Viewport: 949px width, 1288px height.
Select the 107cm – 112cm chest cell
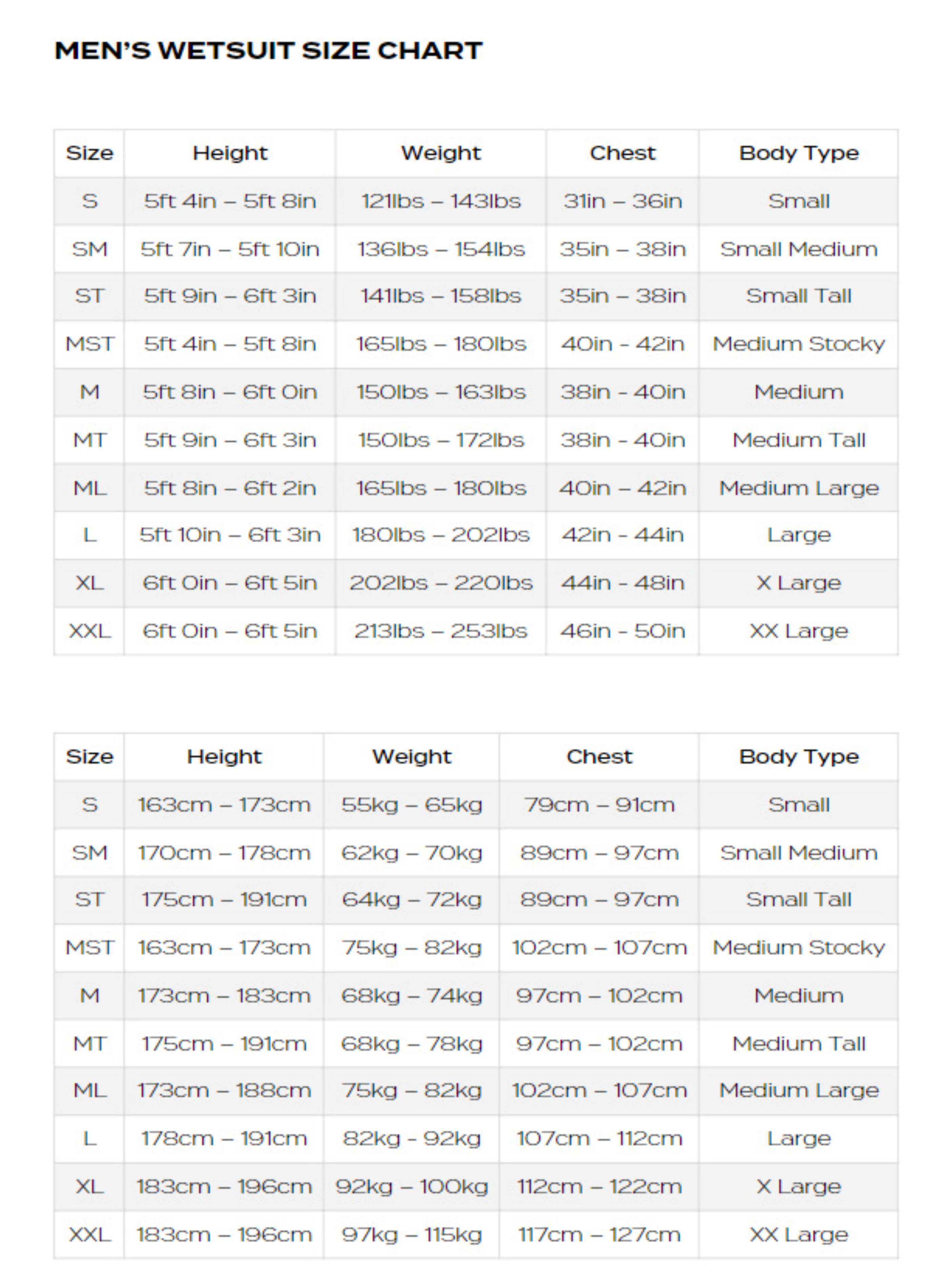[599, 1139]
